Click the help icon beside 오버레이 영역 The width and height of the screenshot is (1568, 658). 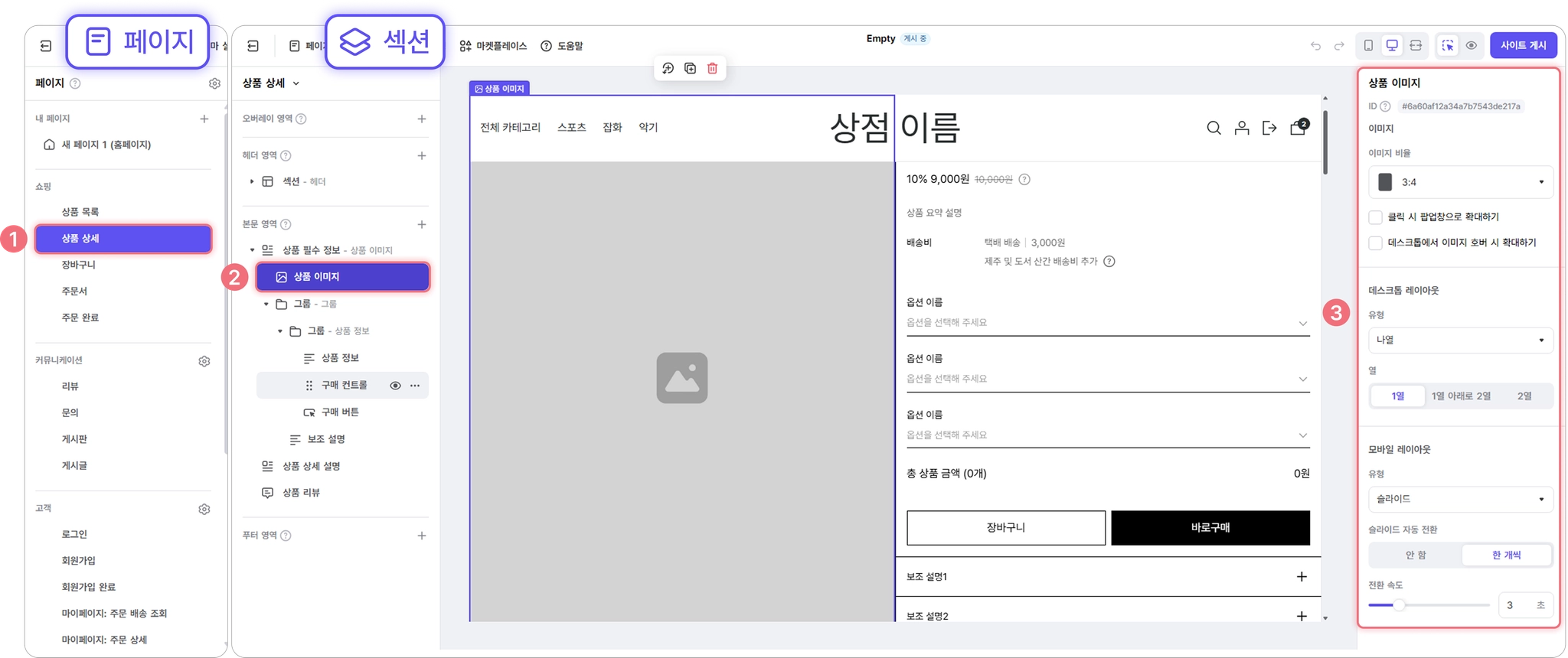tap(301, 119)
